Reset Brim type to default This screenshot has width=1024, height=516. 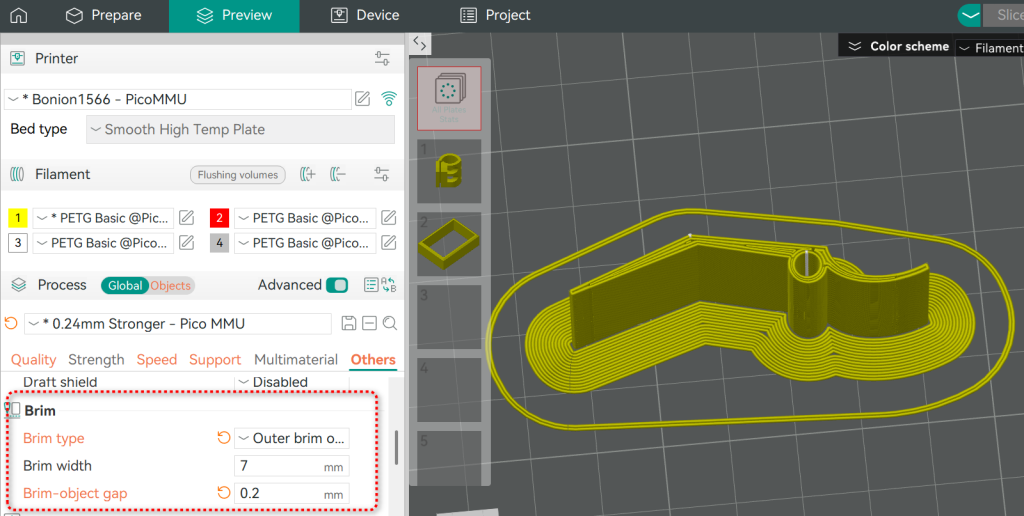pyautogui.click(x=224, y=438)
